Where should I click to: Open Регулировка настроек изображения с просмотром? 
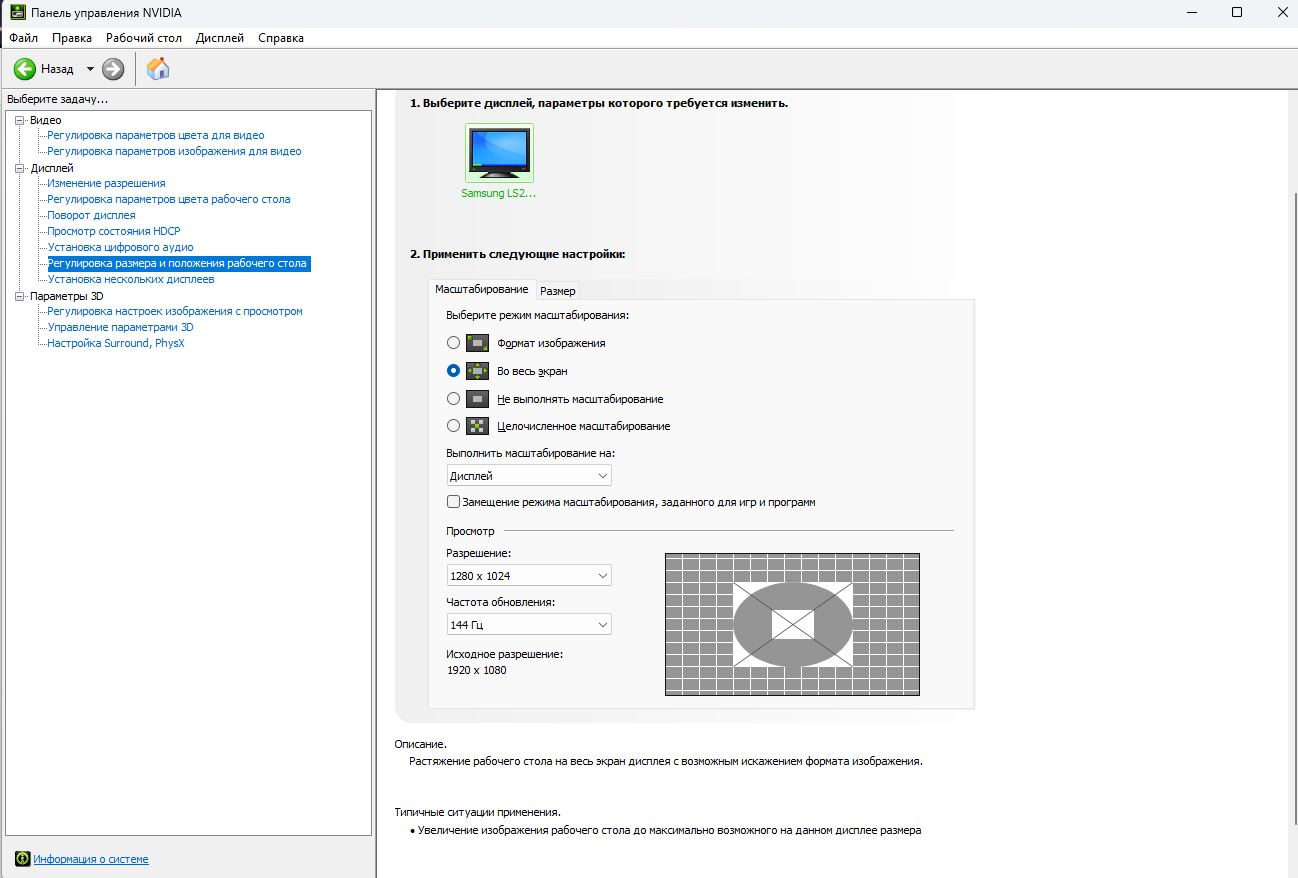click(175, 311)
